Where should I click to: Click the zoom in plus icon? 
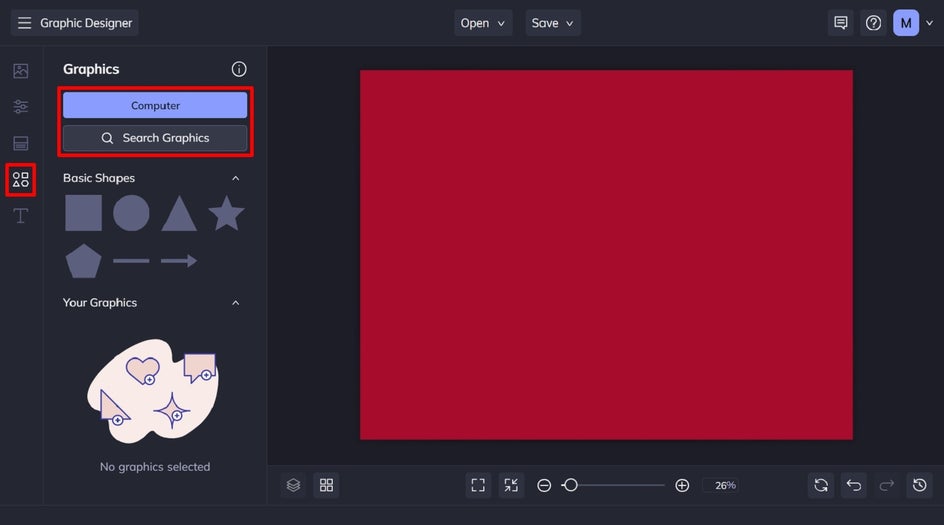coord(682,485)
